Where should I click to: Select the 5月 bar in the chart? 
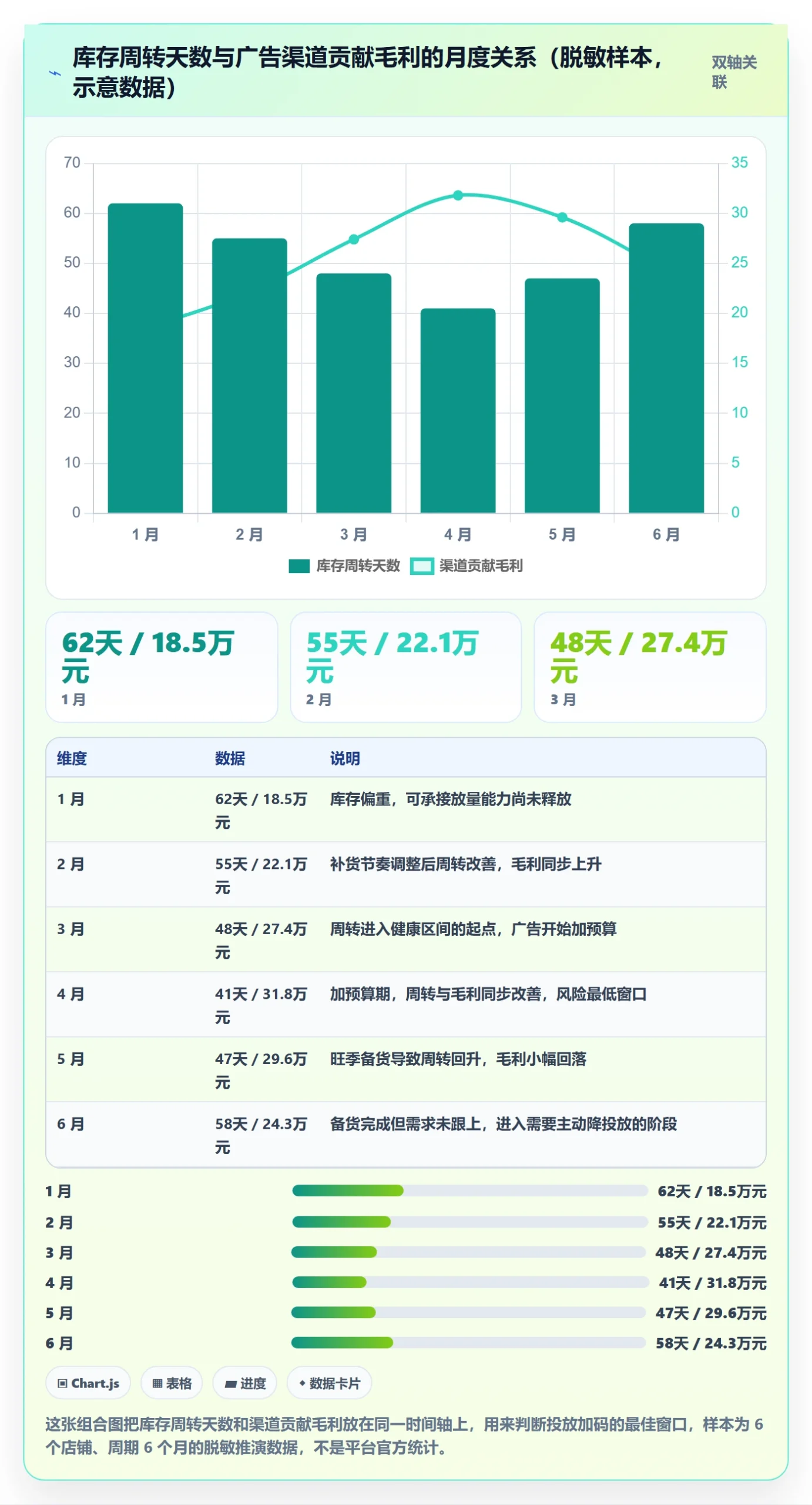tap(562, 396)
